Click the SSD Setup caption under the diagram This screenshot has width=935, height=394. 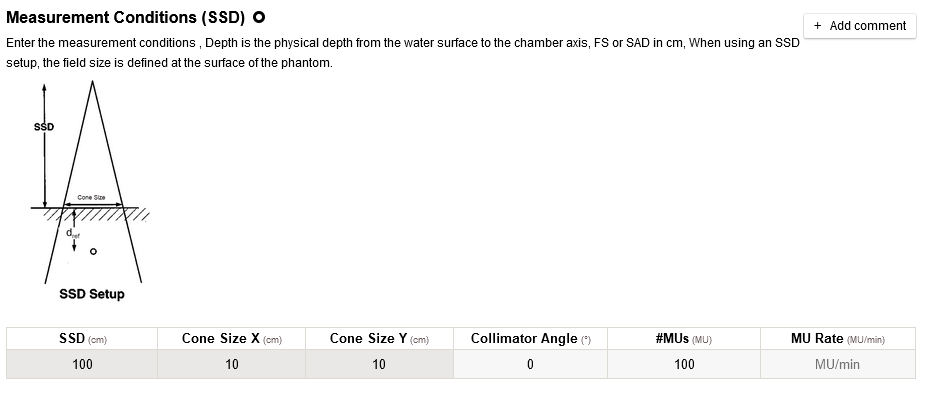coord(92,294)
